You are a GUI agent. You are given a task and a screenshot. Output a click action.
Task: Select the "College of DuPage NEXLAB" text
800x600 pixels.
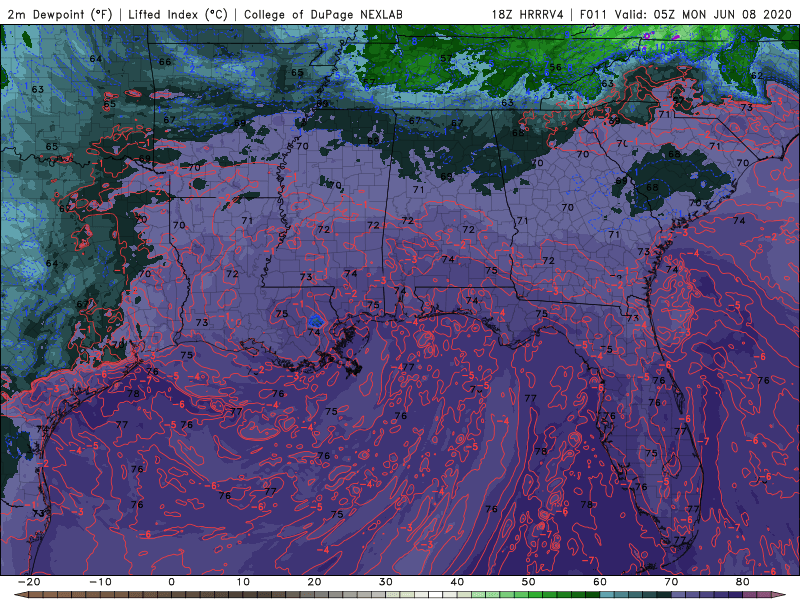pos(323,14)
